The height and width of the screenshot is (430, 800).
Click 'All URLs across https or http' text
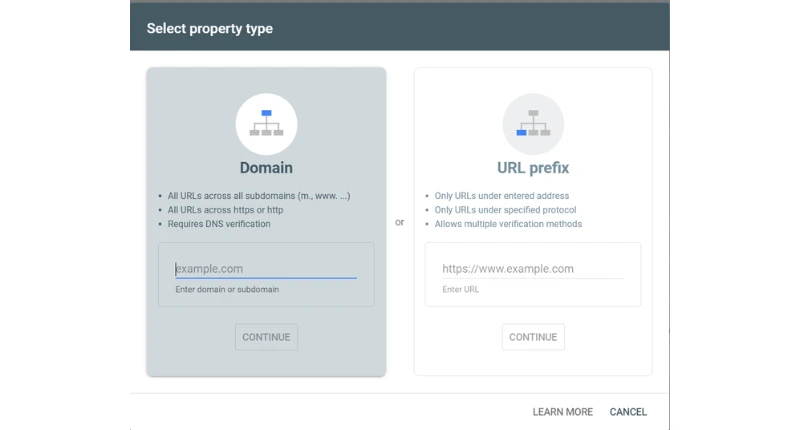tap(225, 210)
